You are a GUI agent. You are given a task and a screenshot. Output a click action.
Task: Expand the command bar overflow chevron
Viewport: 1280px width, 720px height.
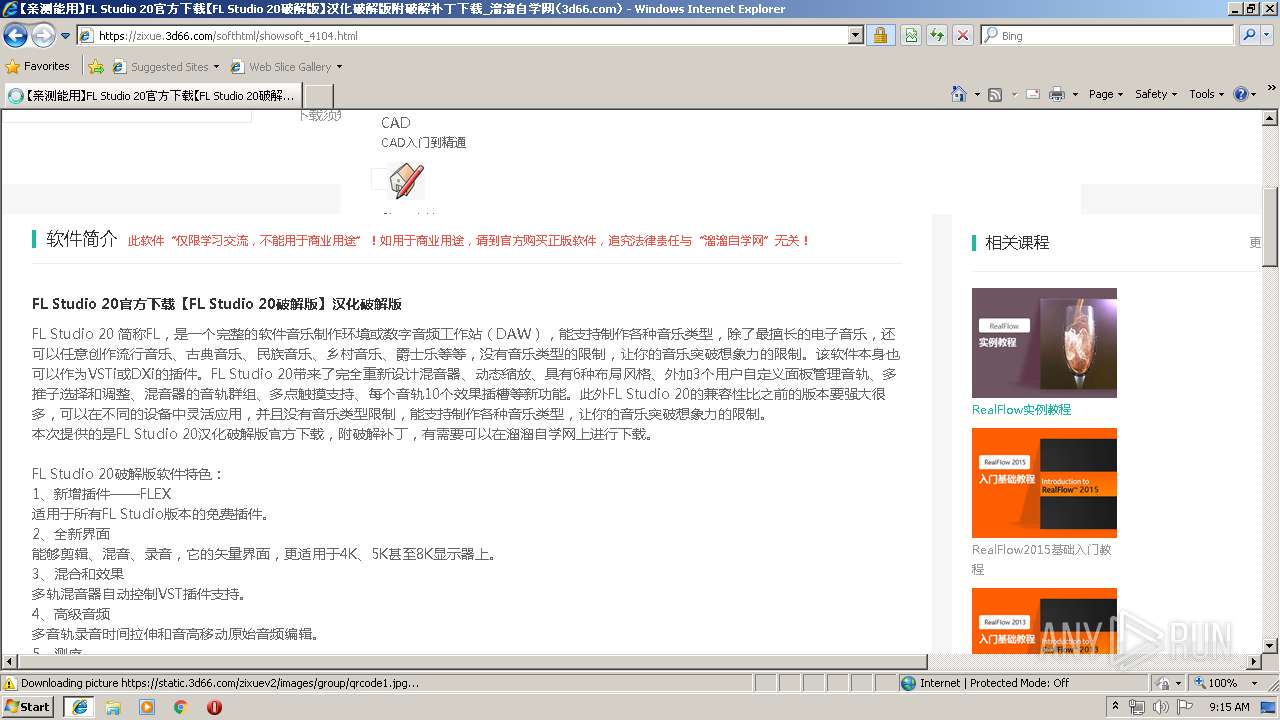(1272, 90)
